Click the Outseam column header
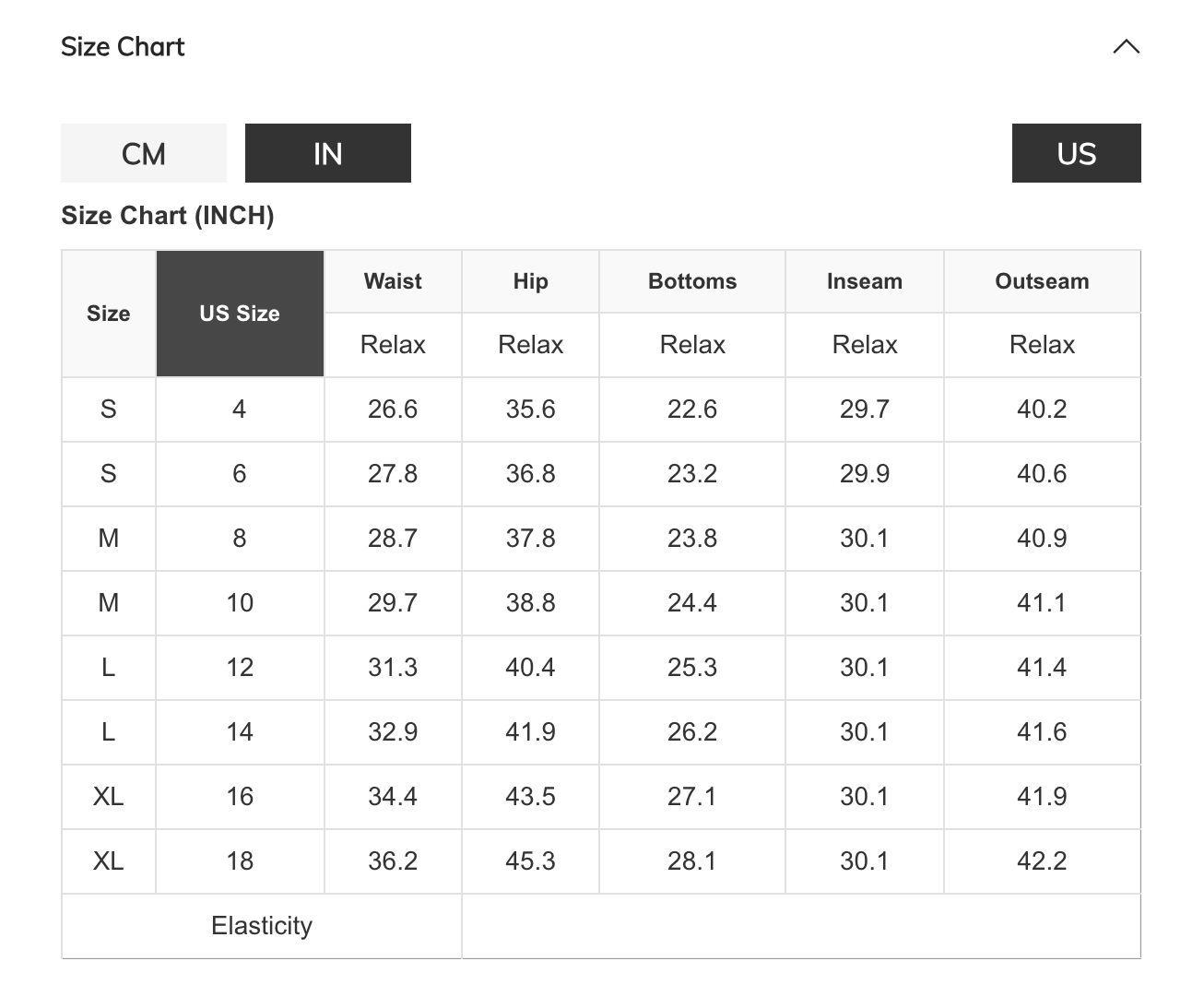Image resolution: width=1204 pixels, height=985 pixels. pyautogui.click(x=1042, y=281)
